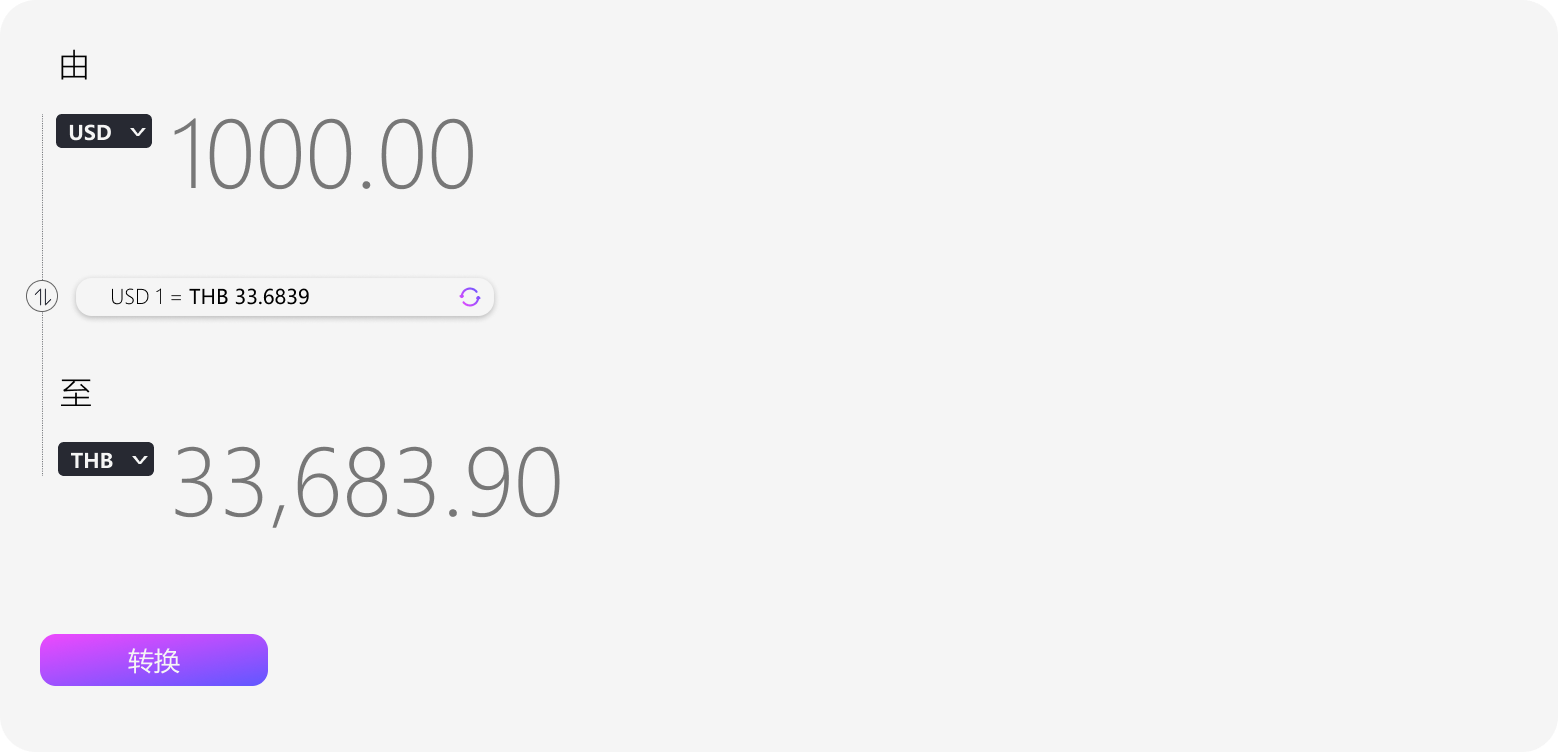The image size is (1558, 752).
Task: Open the THB currency dropdown chevron
Action: [140, 459]
